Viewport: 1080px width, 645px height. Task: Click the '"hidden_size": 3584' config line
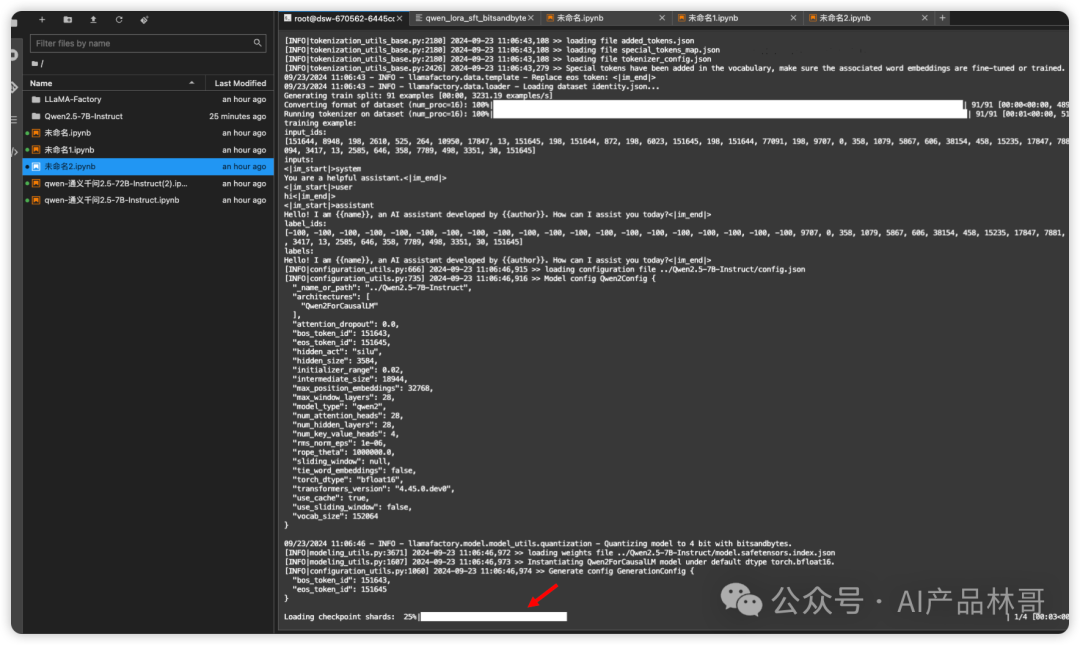pos(335,360)
